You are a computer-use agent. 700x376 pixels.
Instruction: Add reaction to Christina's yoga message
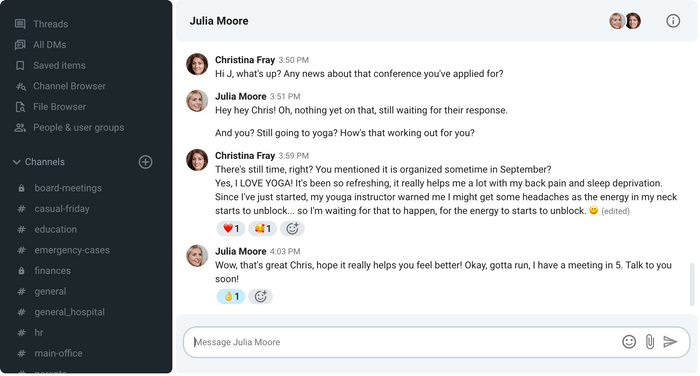tap(292, 229)
